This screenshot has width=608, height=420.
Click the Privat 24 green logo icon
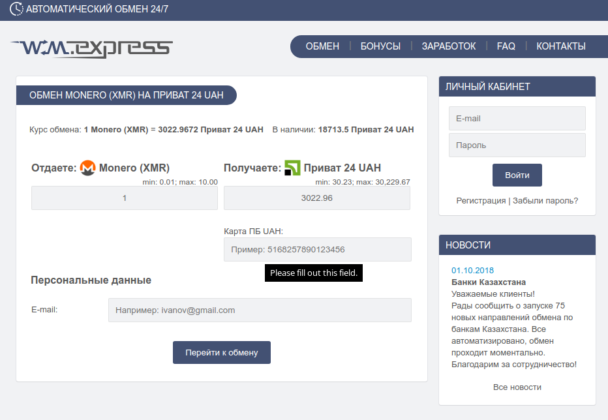(292, 168)
